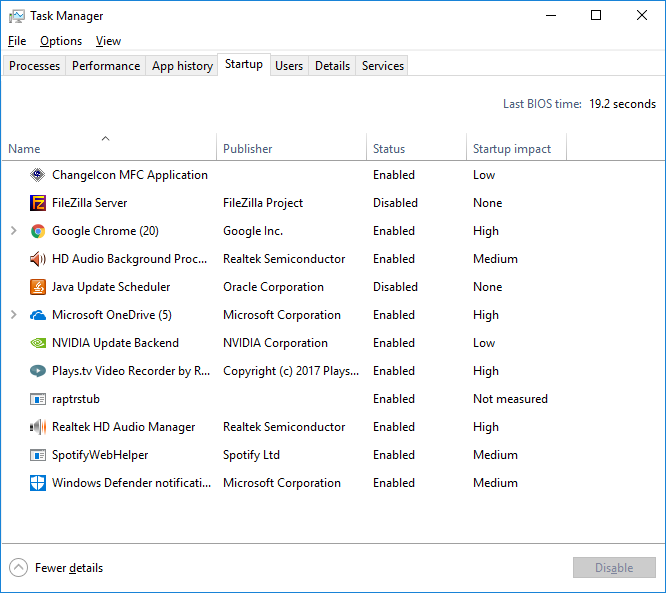Click the ChangeIcon MFC Application icon
666x593 pixels.
pyautogui.click(x=37, y=175)
